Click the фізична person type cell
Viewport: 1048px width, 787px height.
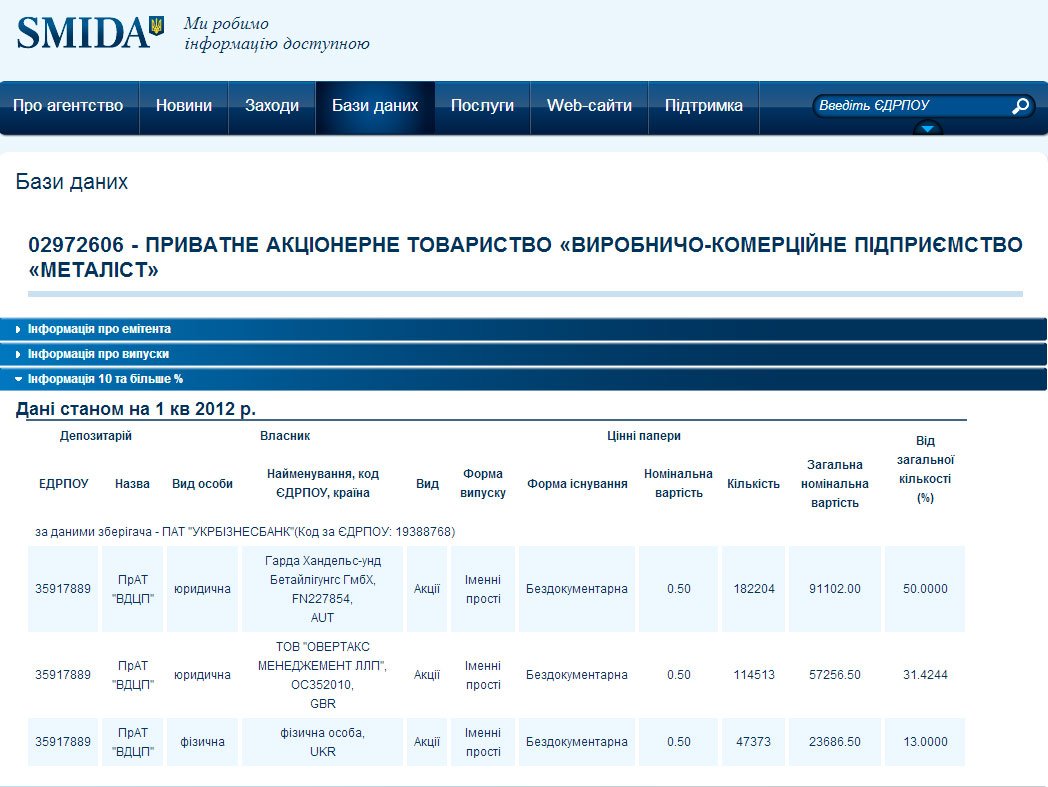click(x=203, y=742)
